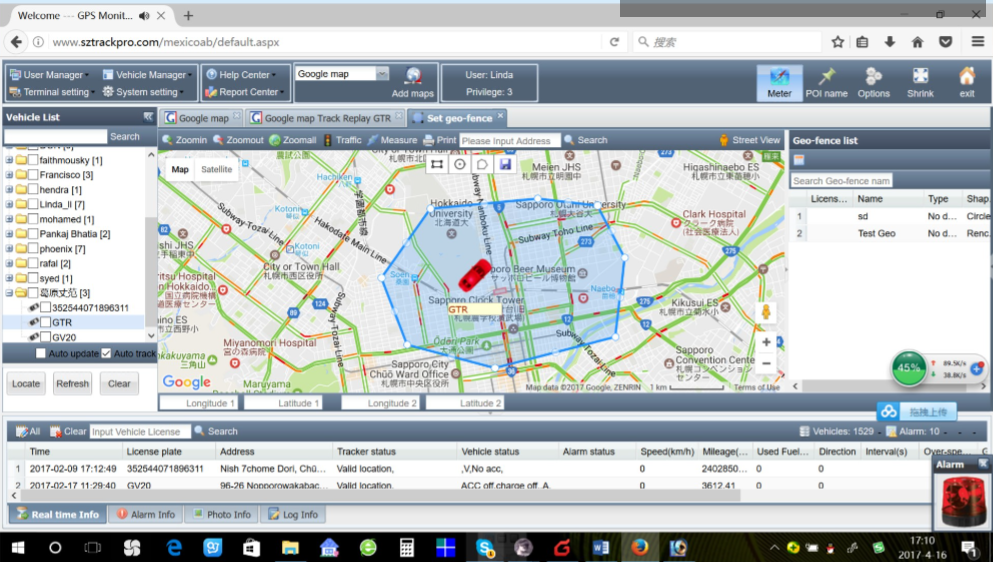
Task: Enable the Auto update checkbox
Action: pos(41,354)
